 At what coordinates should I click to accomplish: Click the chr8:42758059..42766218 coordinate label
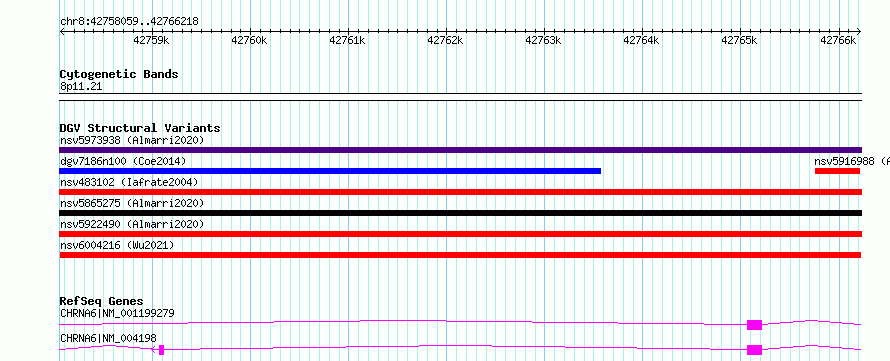click(x=129, y=21)
